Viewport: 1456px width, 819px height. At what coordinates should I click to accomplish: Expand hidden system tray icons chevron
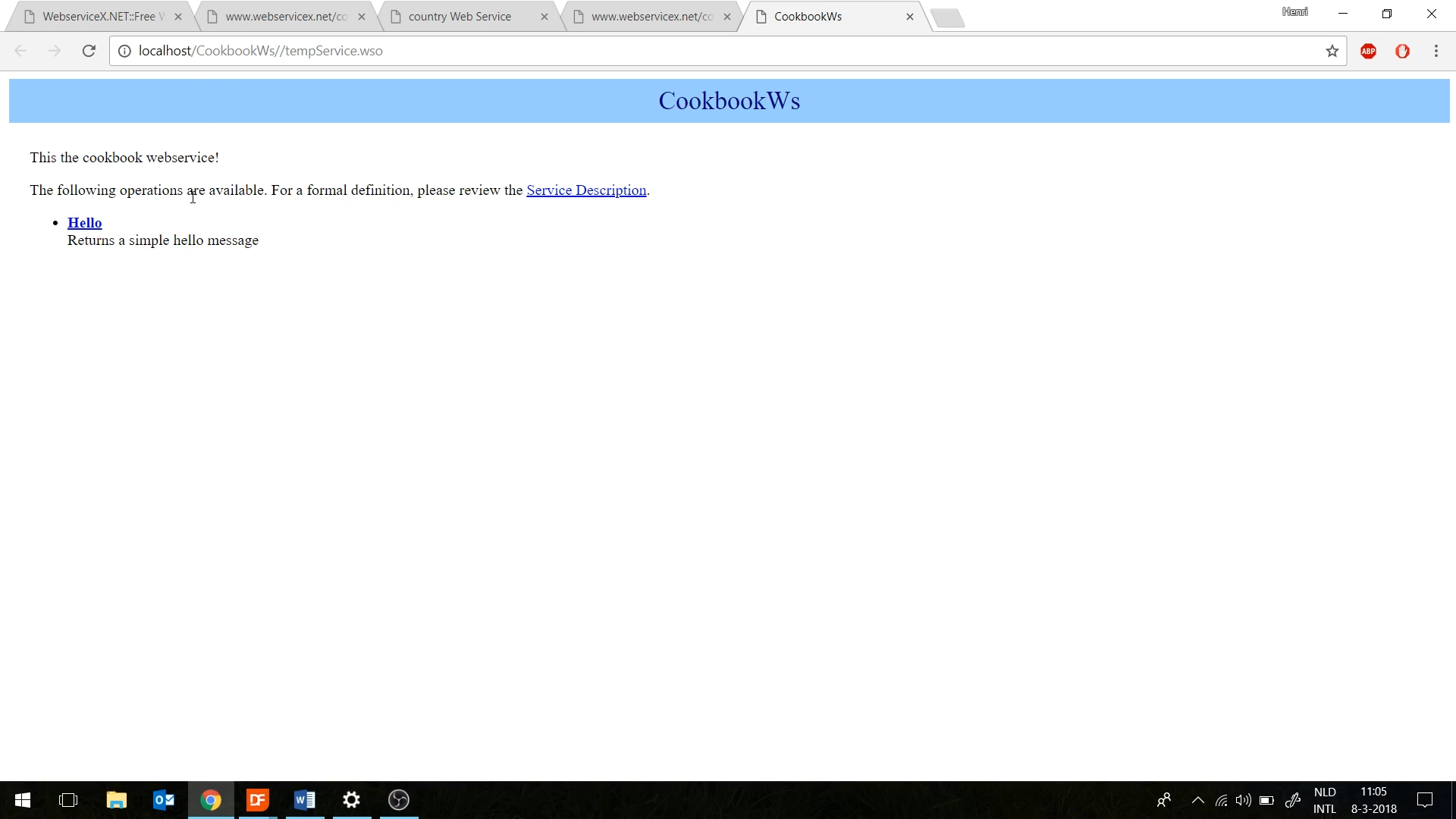point(1197,800)
